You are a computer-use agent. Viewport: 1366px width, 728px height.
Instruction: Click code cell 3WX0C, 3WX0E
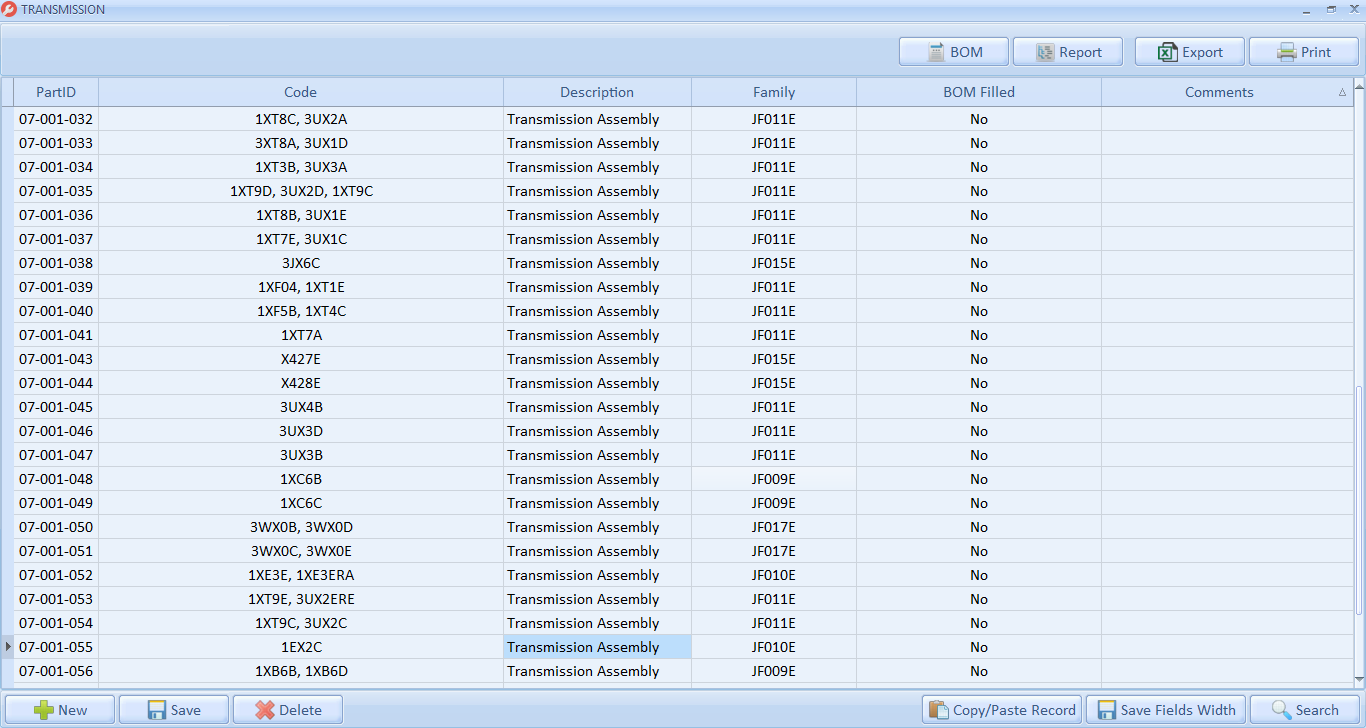(x=301, y=551)
